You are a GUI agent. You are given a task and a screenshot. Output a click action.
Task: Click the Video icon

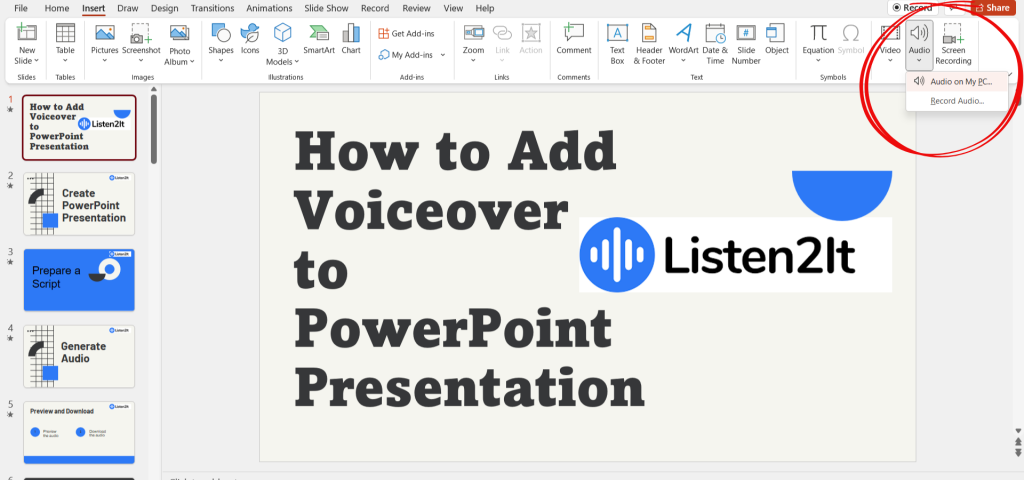pyautogui.click(x=890, y=33)
